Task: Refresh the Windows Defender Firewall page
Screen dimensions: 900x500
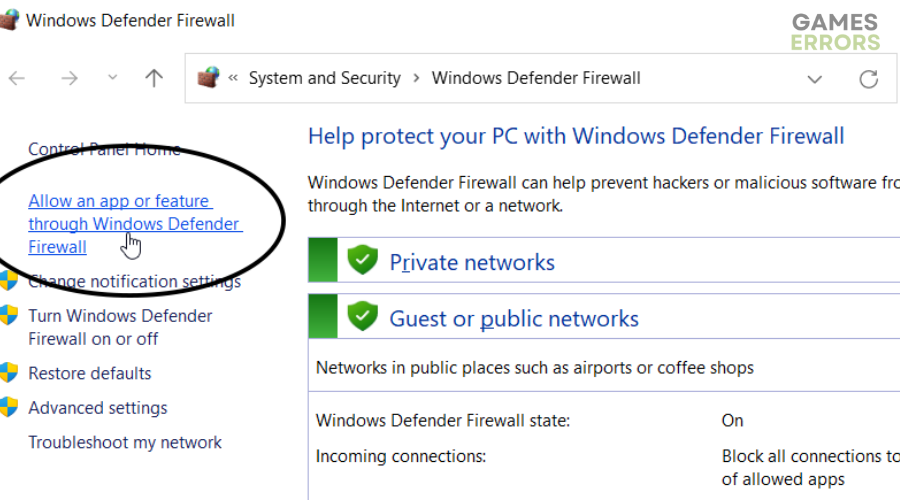Action: click(x=868, y=79)
